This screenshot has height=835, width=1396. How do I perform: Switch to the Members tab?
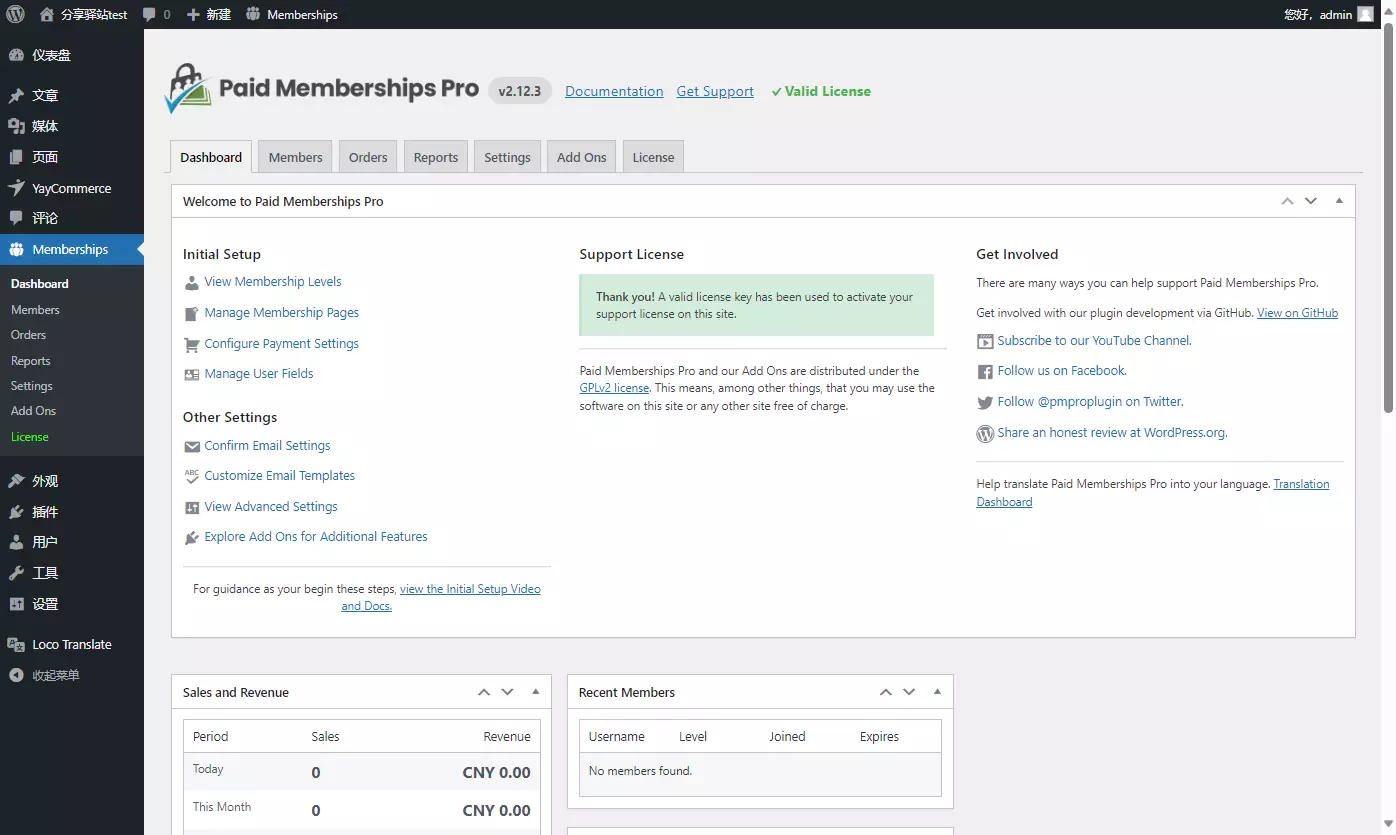[295, 157]
